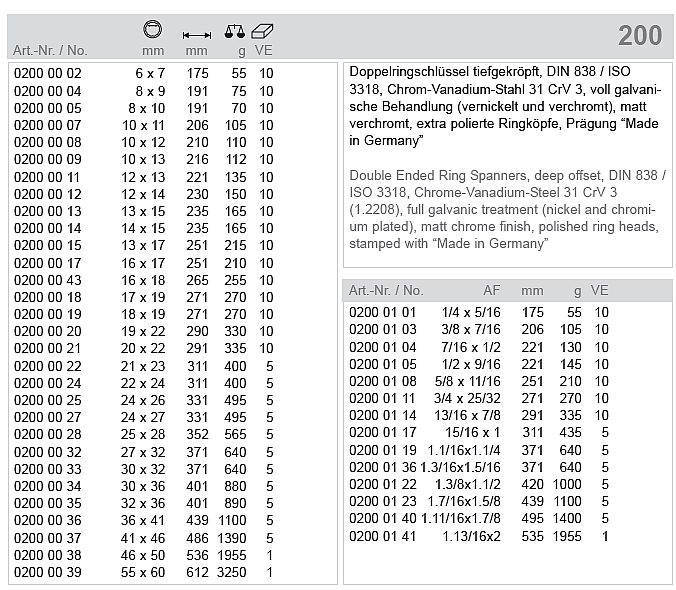
Task: Select article number 0200 01 01
Action: pyautogui.click(x=382, y=313)
